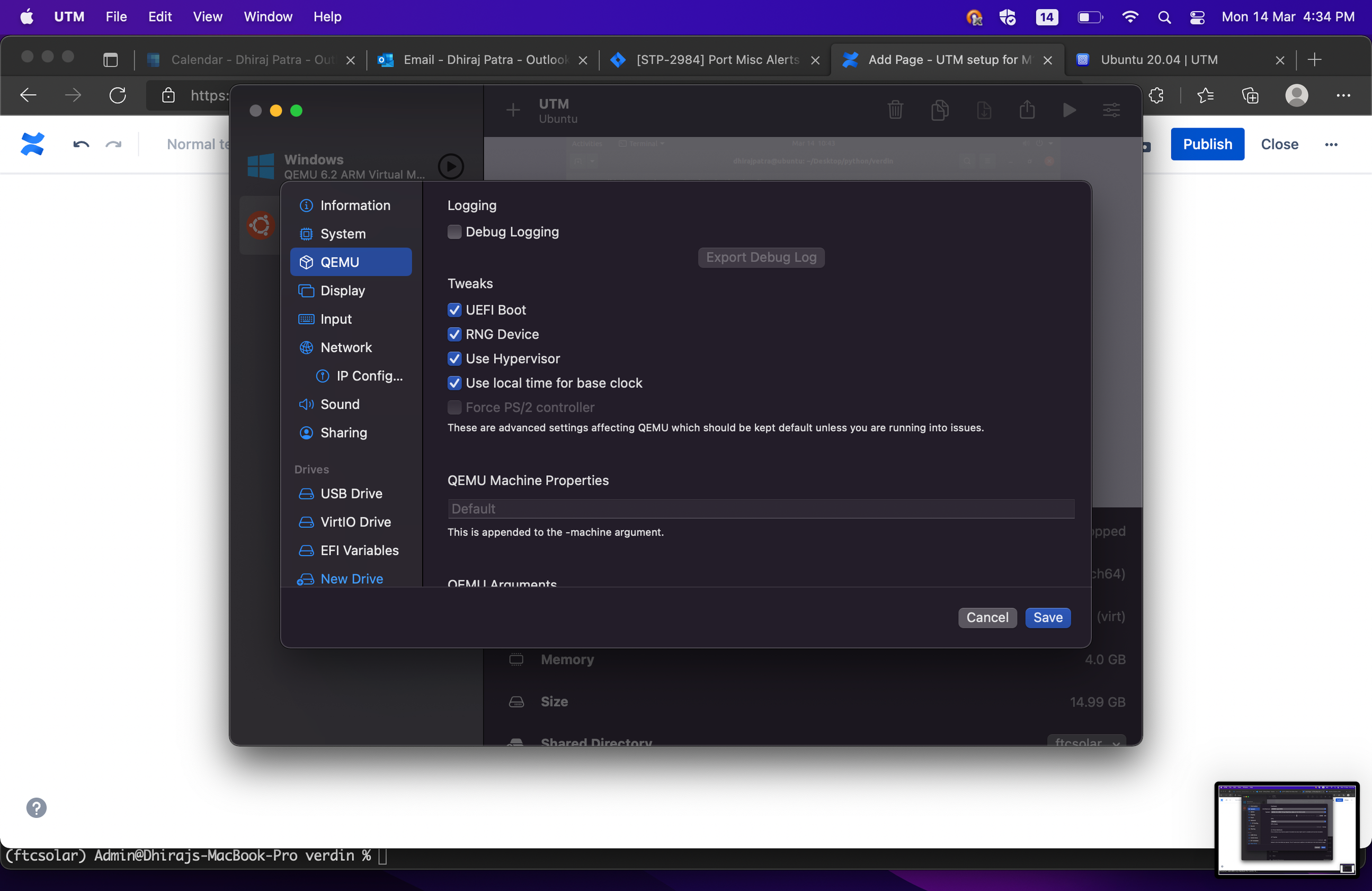
Task: Open a new browser tab
Action: click(x=1315, y=59)
